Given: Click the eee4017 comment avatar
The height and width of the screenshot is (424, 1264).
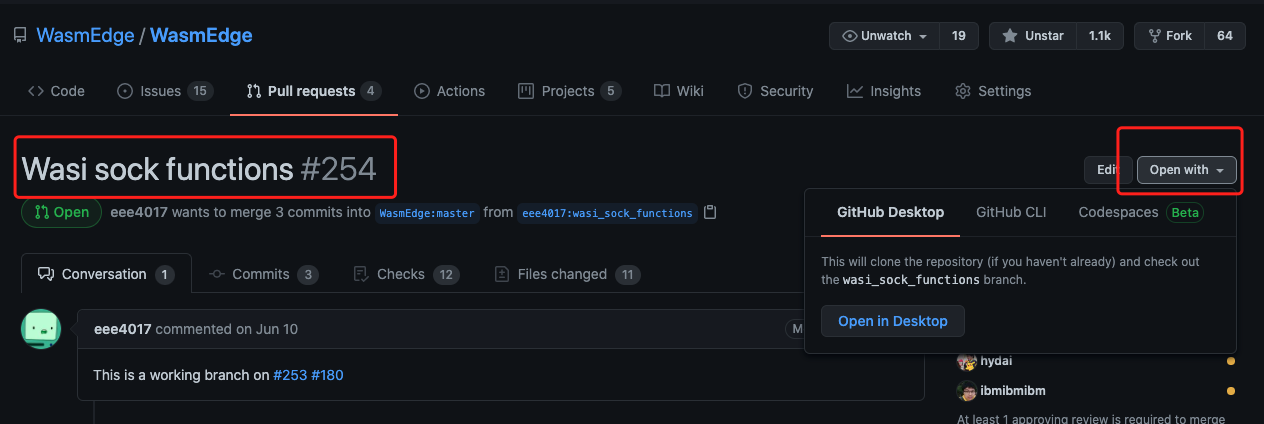Looking at the screenshot, I should [x=41, y=329].
